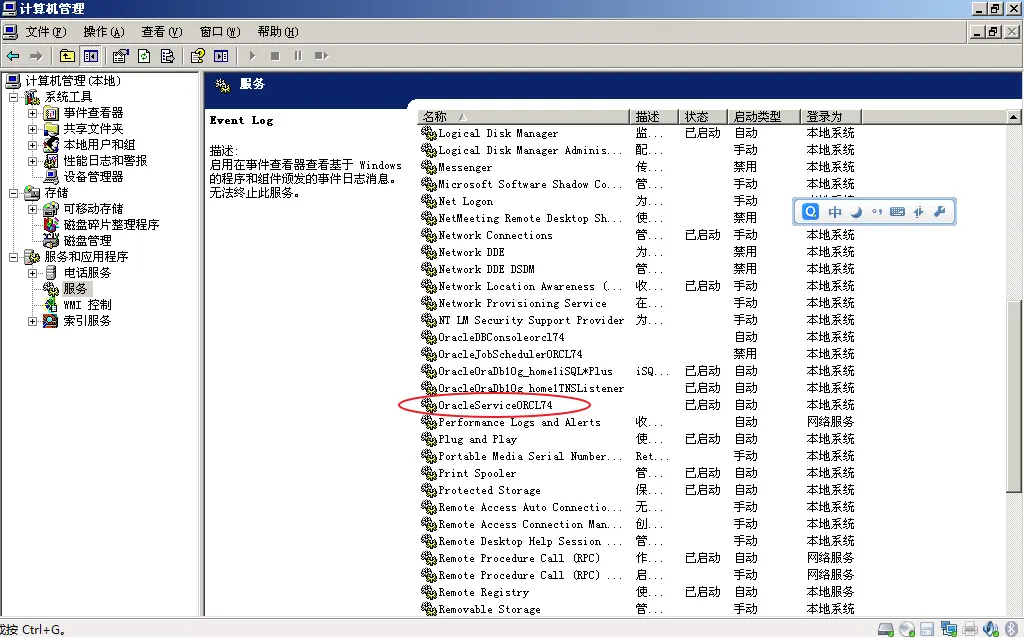
Task: Sort by the 名称 column header
Action: [523, 117]
